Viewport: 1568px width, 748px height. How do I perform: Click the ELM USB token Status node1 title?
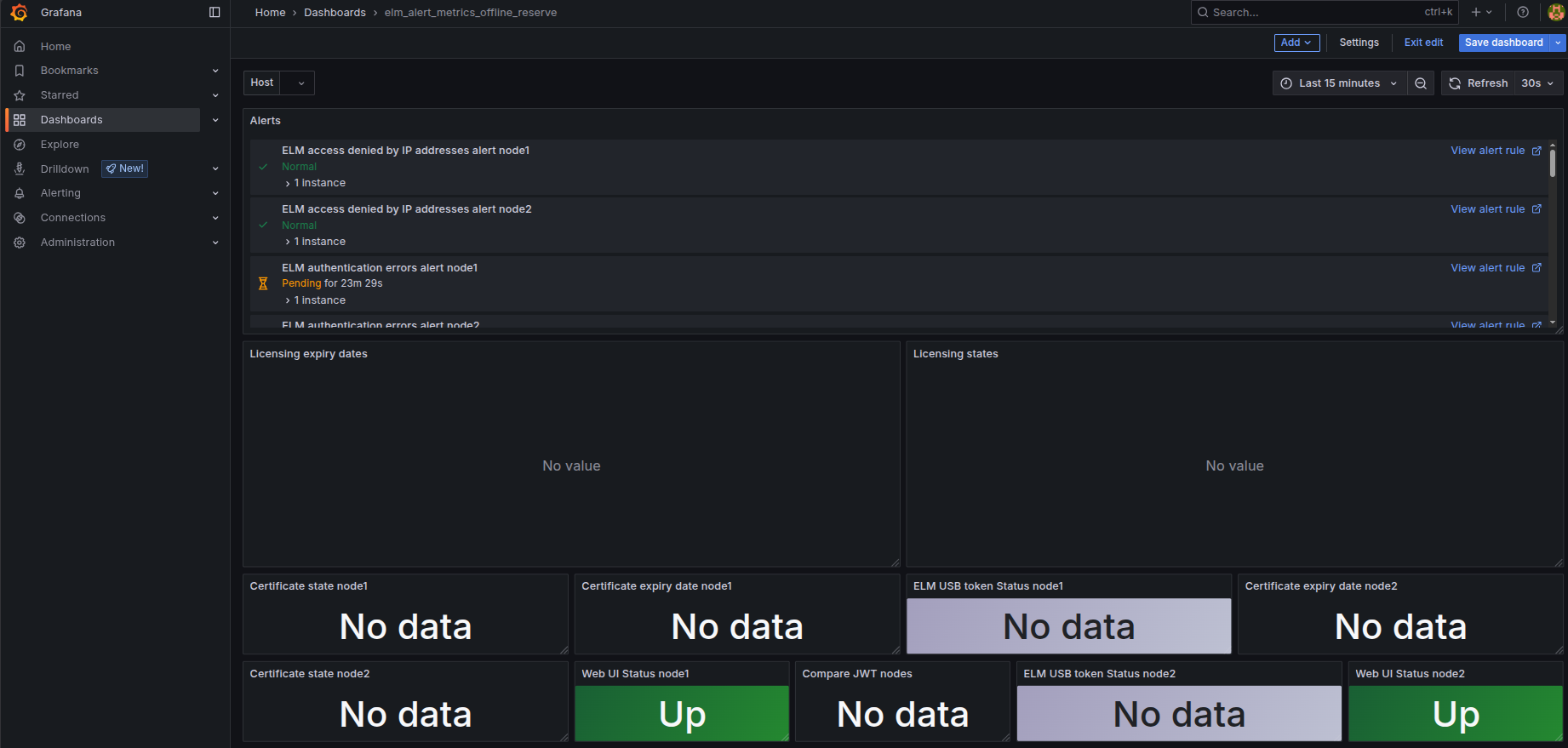987,586
